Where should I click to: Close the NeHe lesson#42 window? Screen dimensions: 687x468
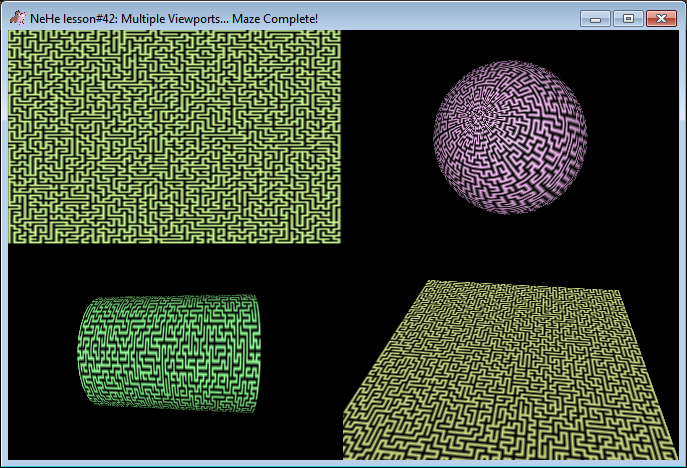point(660,18)
